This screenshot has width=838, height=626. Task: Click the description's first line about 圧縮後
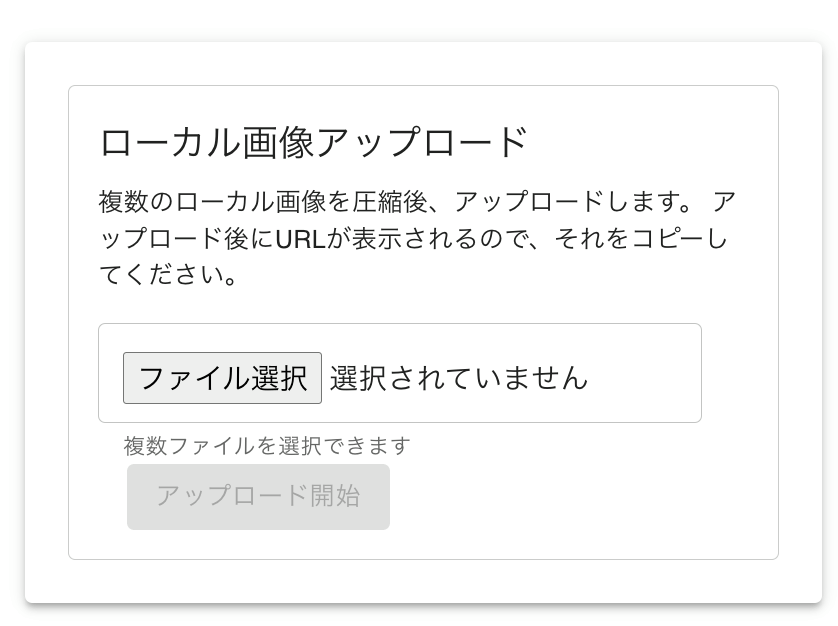[400, 203]
